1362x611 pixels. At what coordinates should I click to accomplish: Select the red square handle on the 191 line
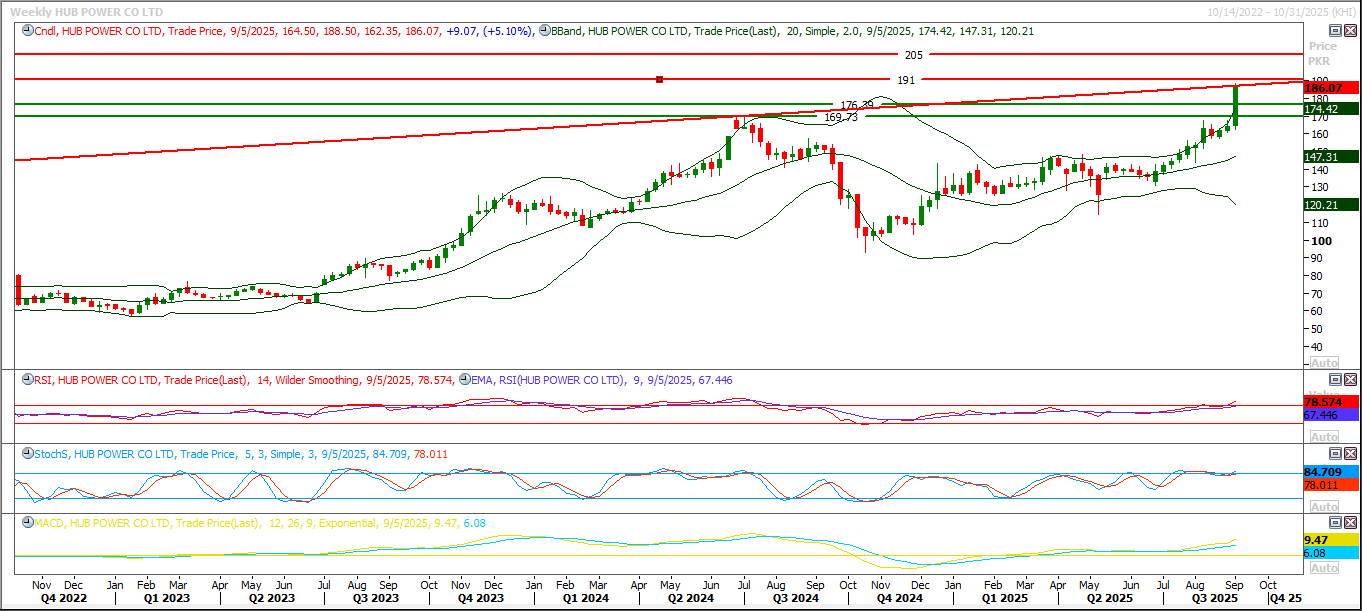pyautogui.click(x=659, y=79)
